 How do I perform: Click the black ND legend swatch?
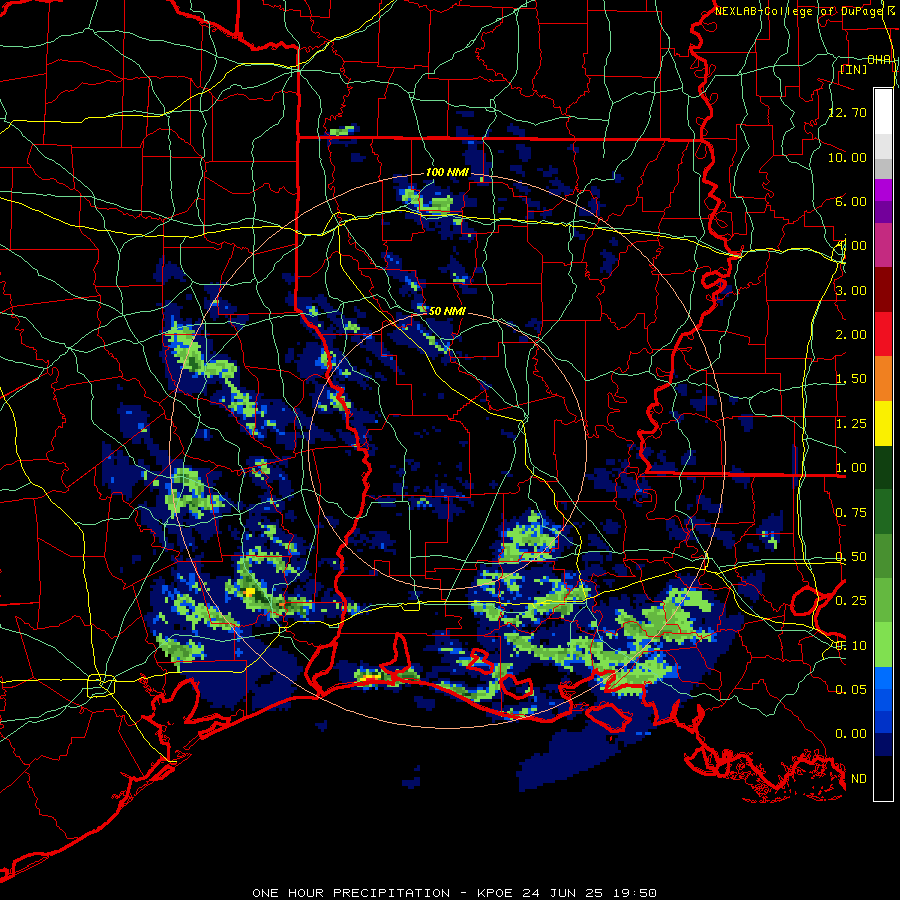[x=883, y=778]
